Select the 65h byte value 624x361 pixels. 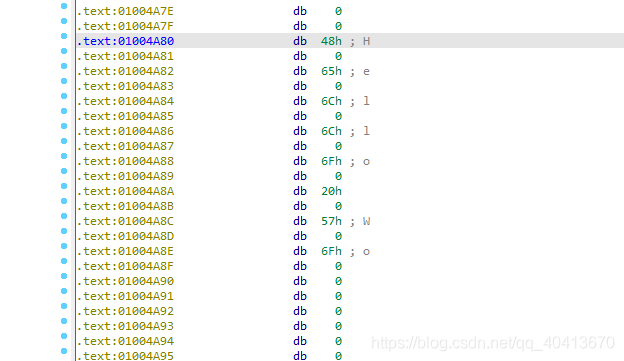pyautogui.click(x=331, y=71)
